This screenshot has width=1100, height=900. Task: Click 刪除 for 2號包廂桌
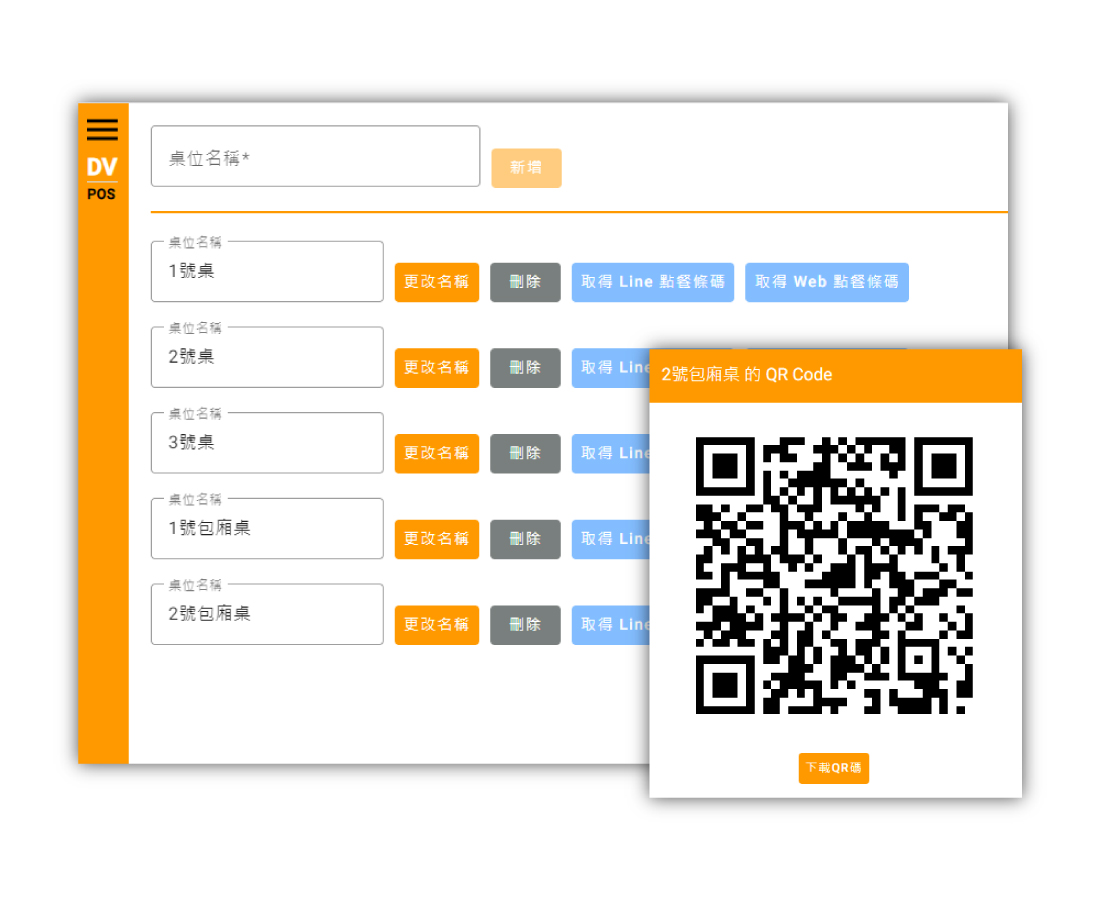pos(525,624)
